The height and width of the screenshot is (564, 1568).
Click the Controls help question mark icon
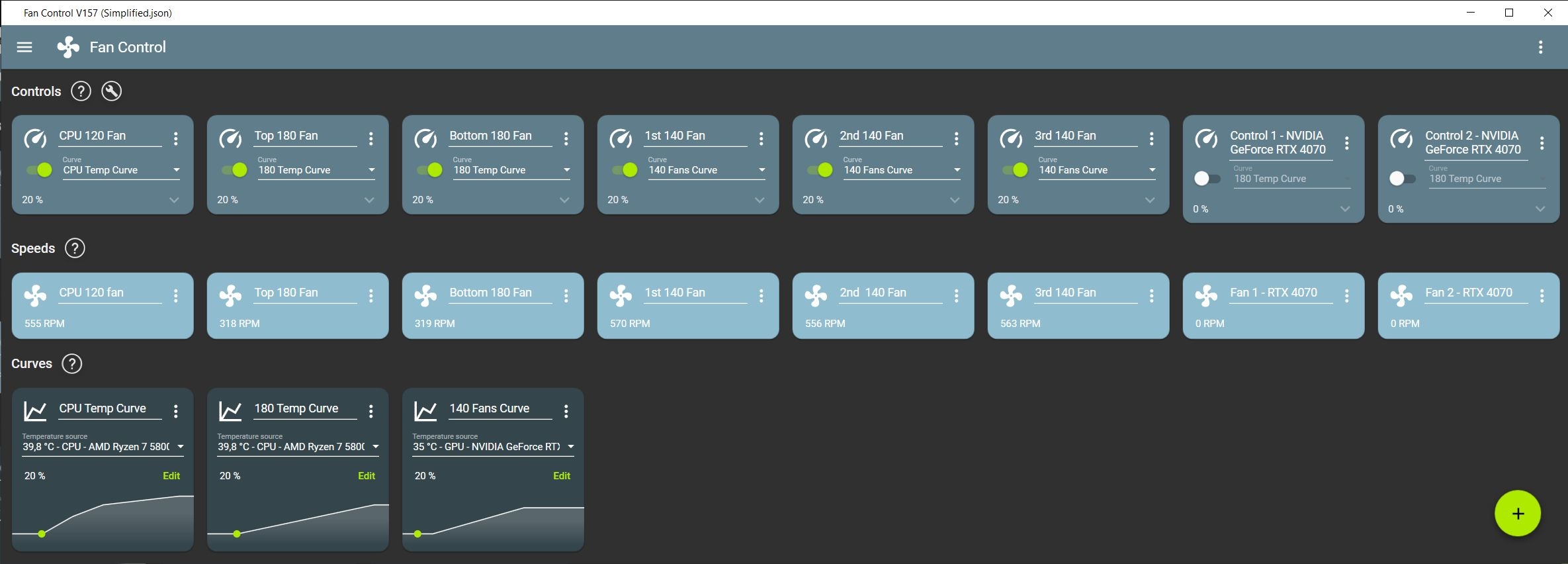point(81,91)
